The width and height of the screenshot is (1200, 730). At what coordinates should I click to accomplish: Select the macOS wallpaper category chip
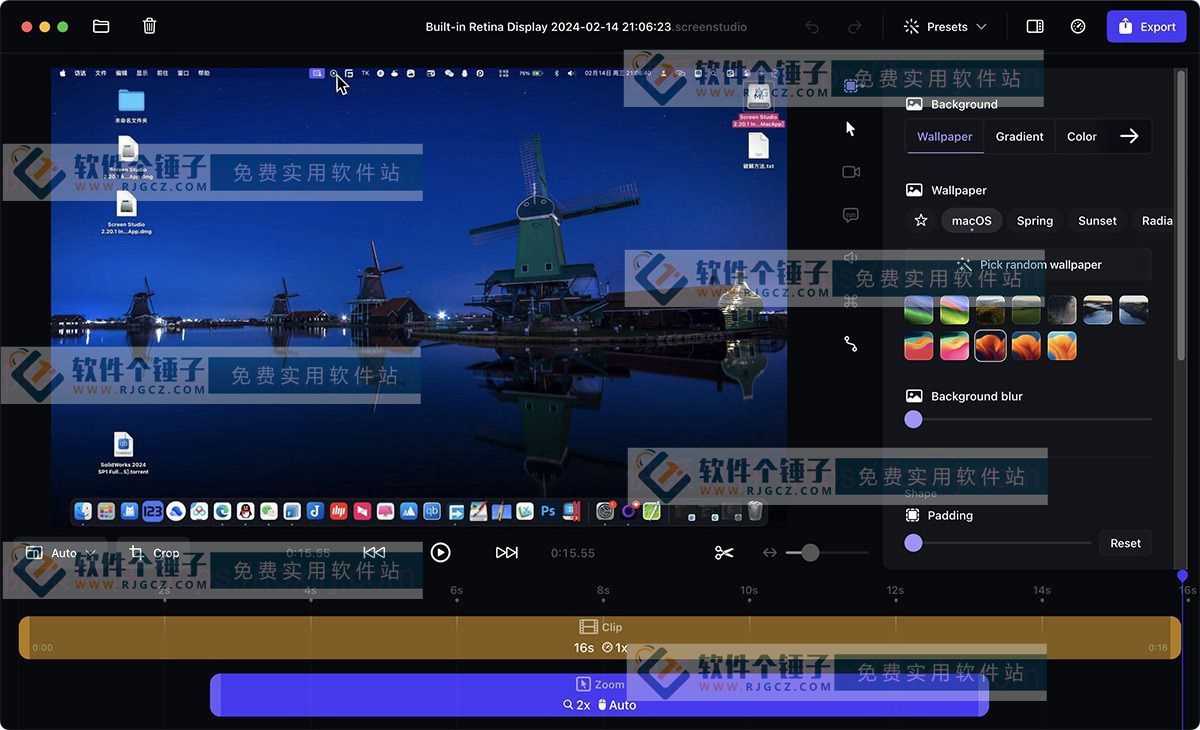[971, 221]
